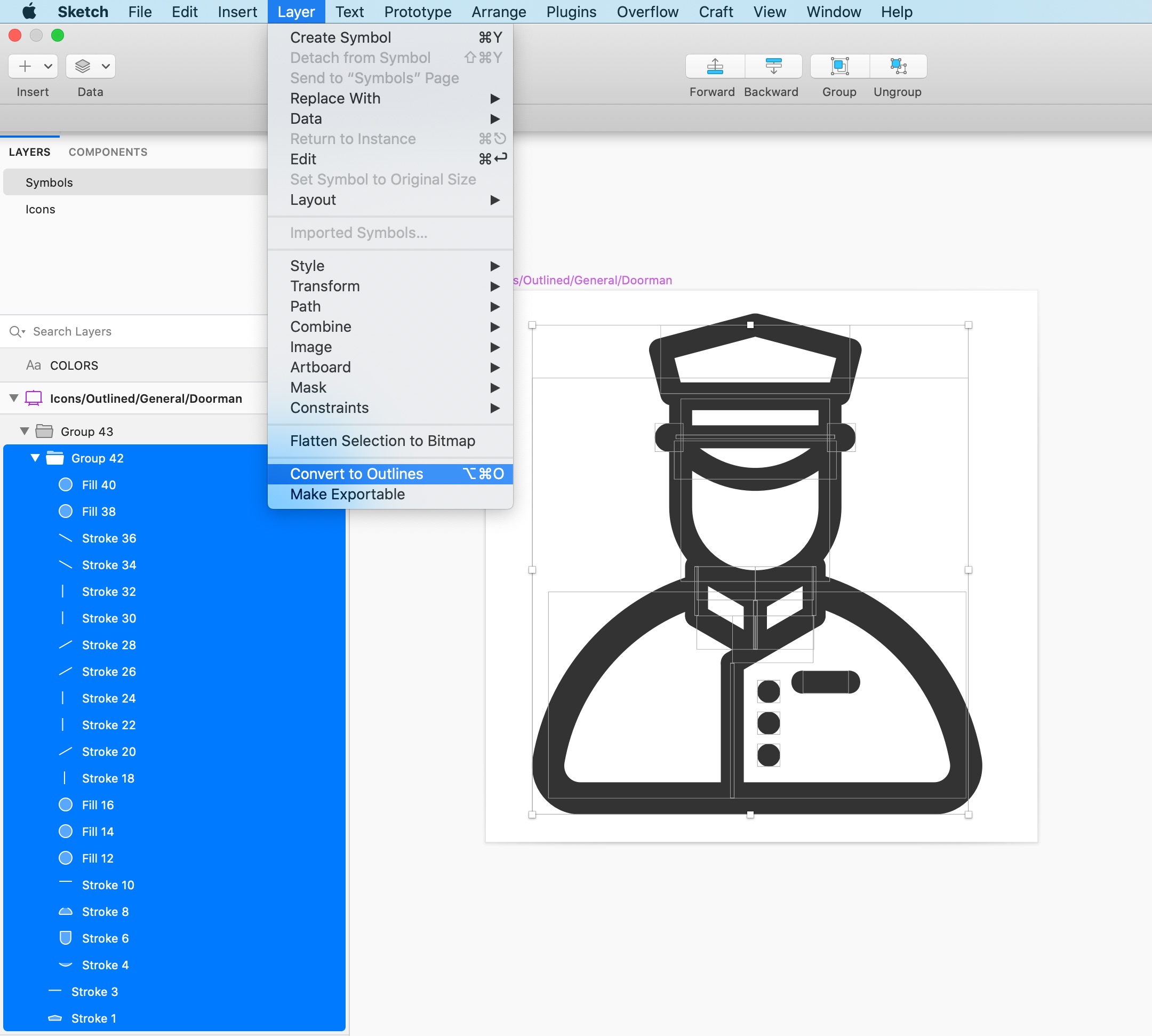
Task: Click the Insert plus icon
Action: 25,67
